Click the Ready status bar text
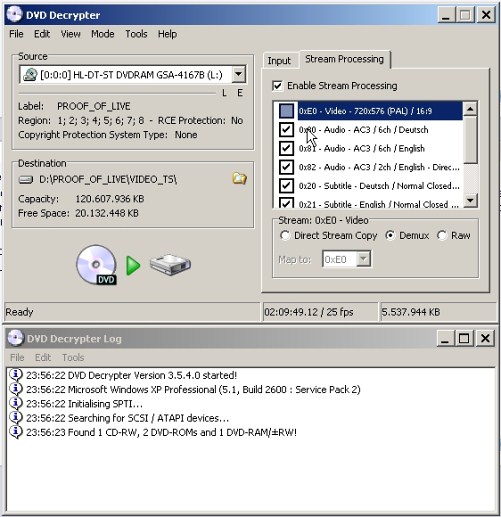Screen dimensions: 501x517 click(19, 312)
